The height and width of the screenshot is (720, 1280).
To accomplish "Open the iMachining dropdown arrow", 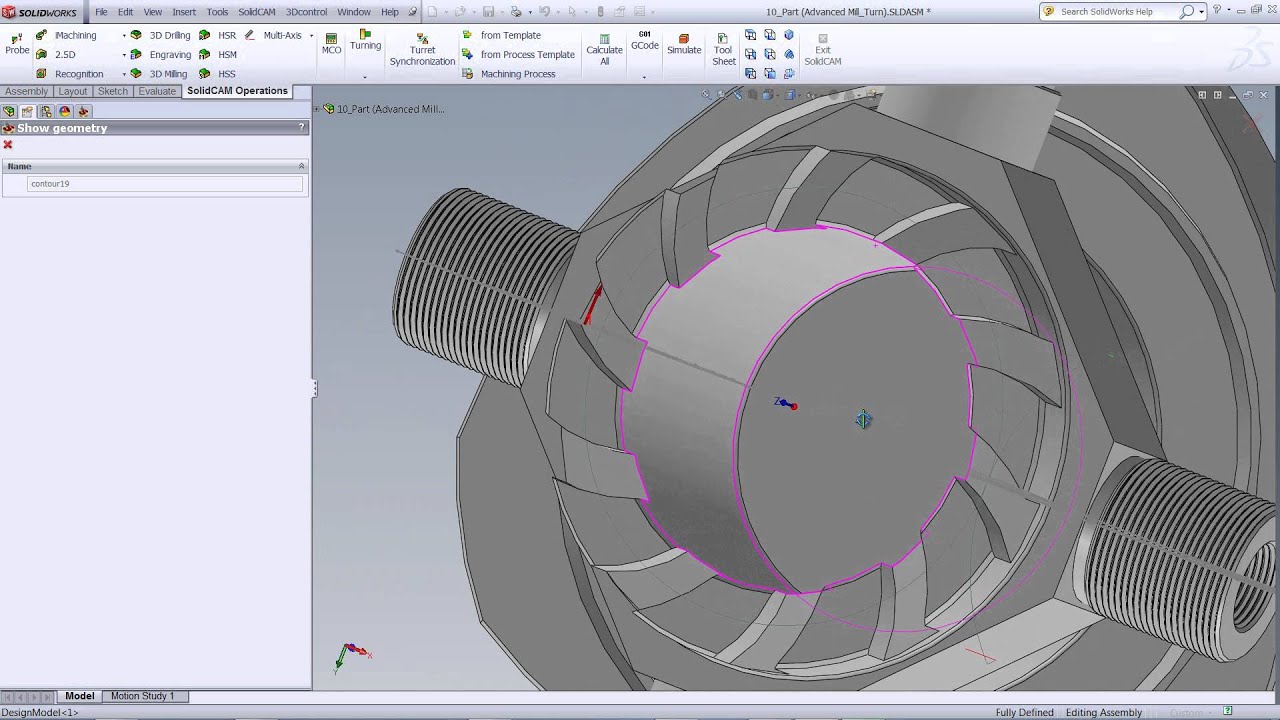I will pos(124,35).
